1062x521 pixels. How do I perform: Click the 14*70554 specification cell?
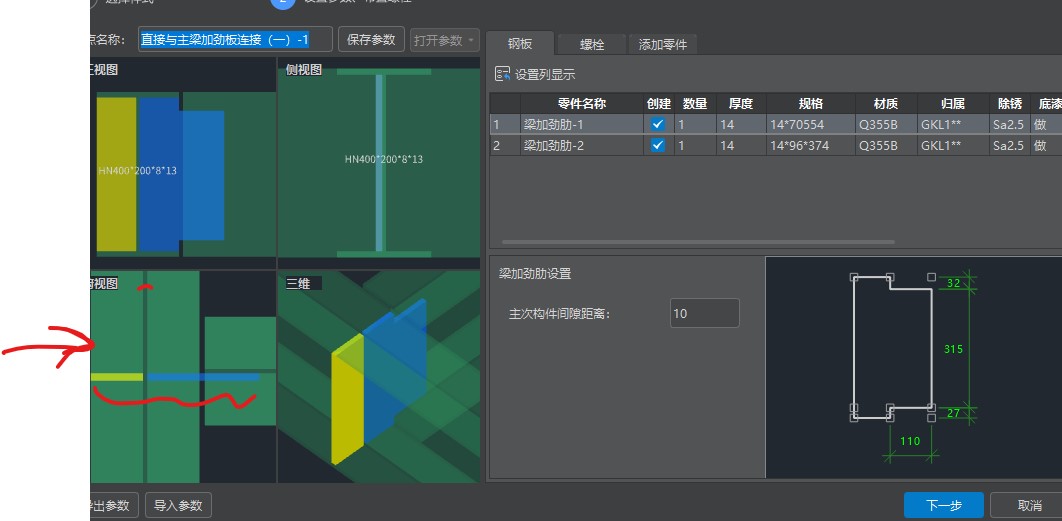tap(811, 125)
